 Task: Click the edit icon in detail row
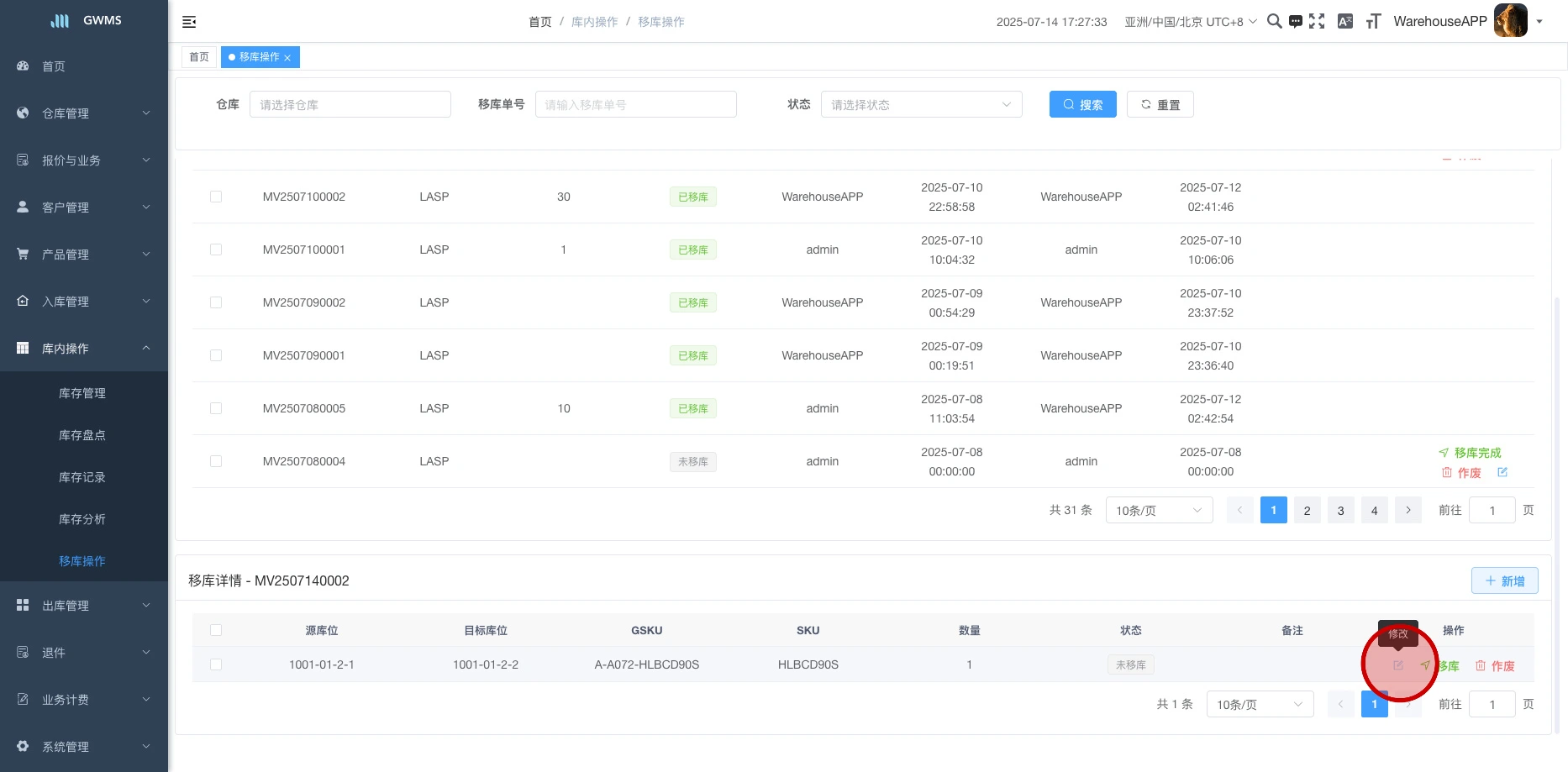[x=1398, y=665]
